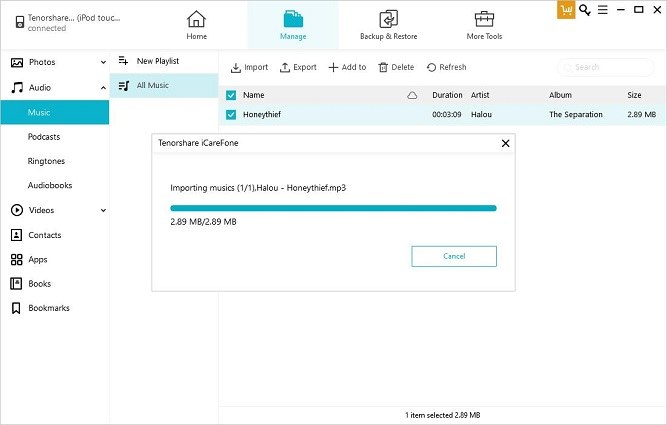The width and height of the screenshot is (667, 425).
Task: Click the shopping cart icon
Action: 567,10
